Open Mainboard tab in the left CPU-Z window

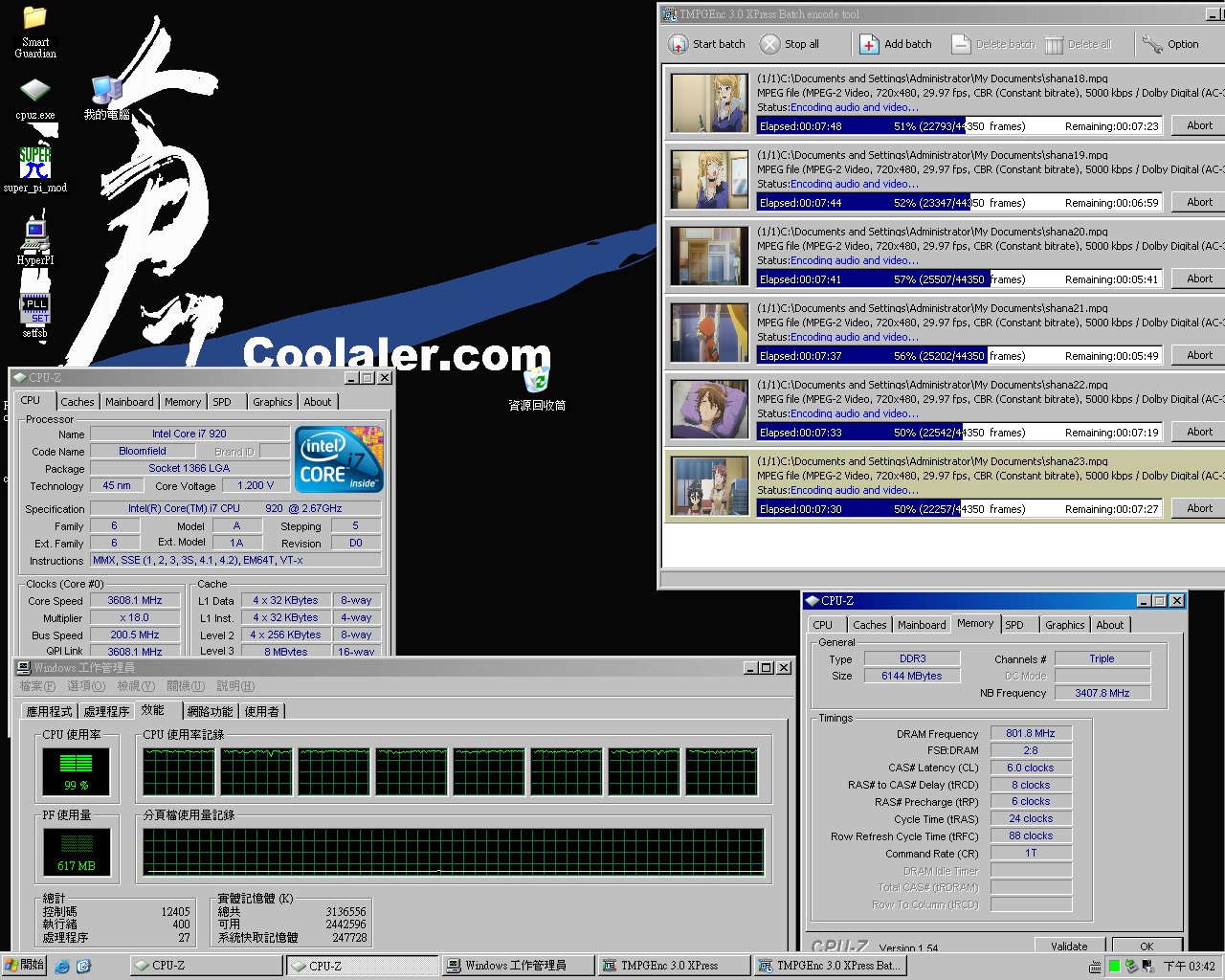[x=129, y=402]
